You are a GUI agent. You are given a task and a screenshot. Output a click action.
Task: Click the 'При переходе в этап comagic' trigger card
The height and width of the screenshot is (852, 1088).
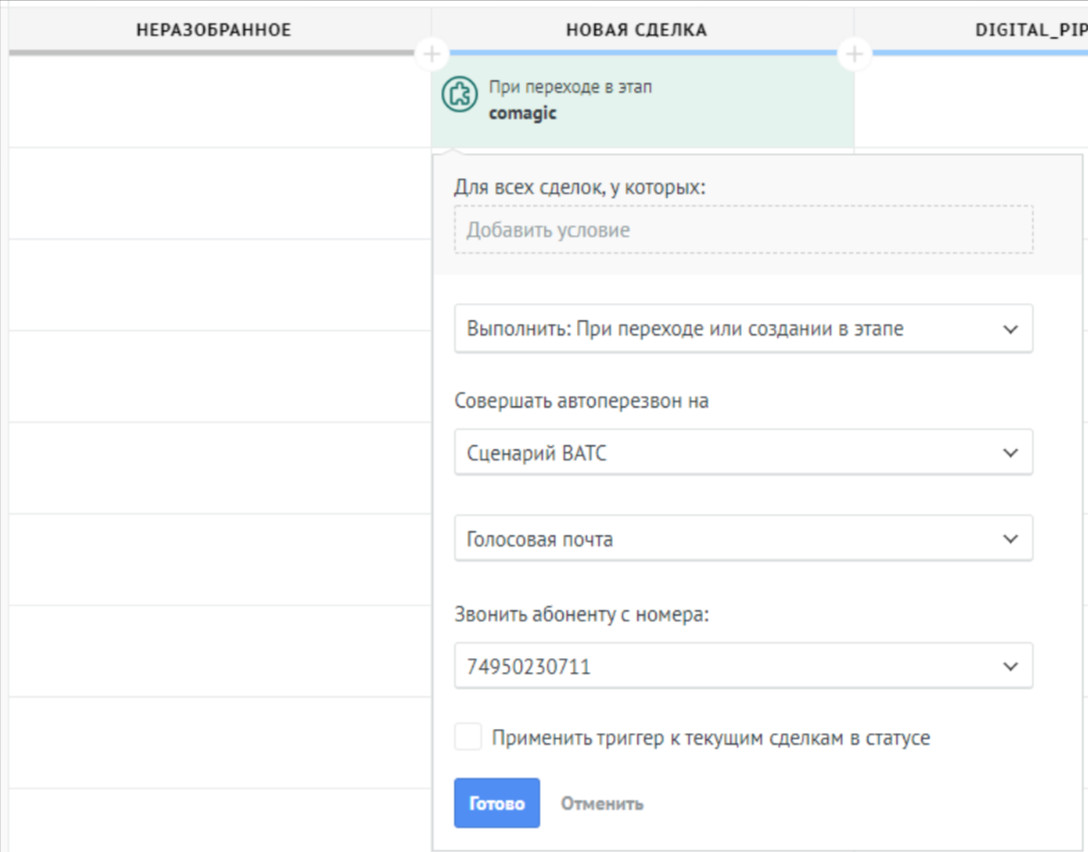643,101
